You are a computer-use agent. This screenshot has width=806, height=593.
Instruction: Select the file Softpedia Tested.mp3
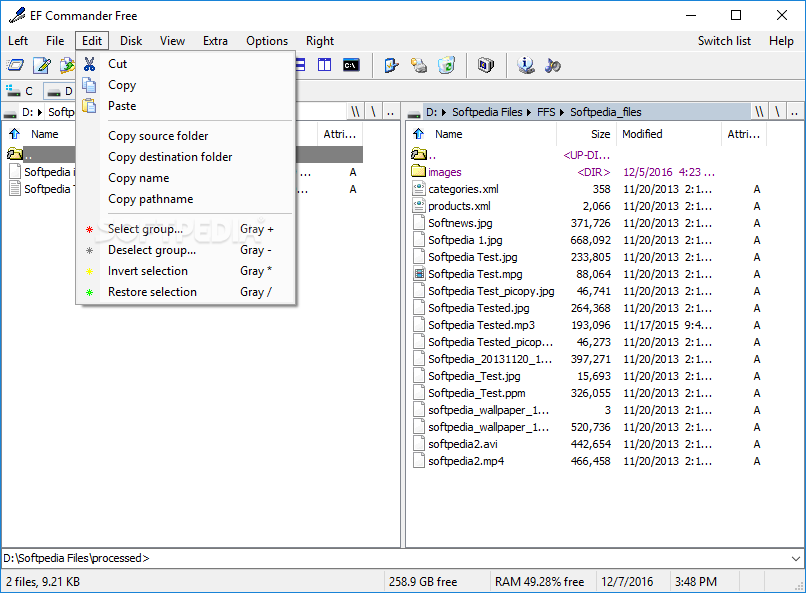click(x=481, y=325)
